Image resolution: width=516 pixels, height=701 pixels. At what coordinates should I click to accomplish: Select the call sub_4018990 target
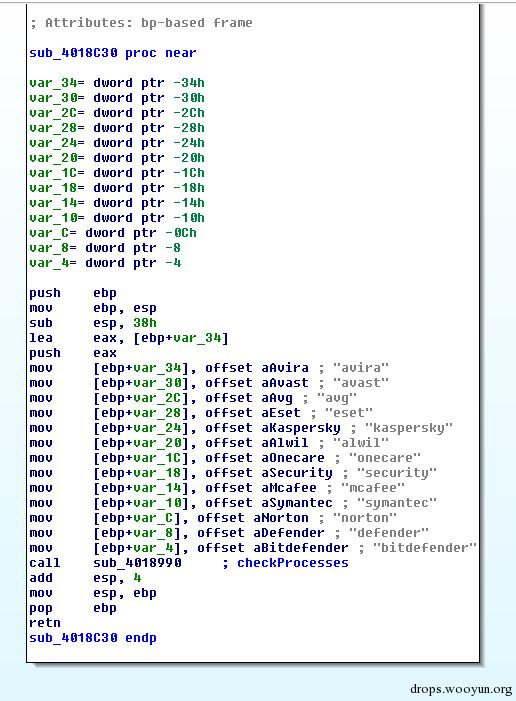[x=137, y=562]
